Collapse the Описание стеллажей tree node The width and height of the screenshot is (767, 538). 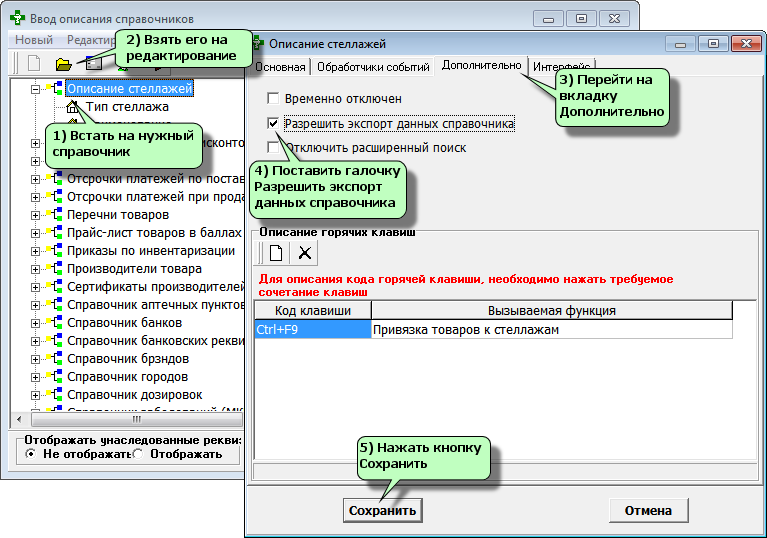[x=36, y=89]
